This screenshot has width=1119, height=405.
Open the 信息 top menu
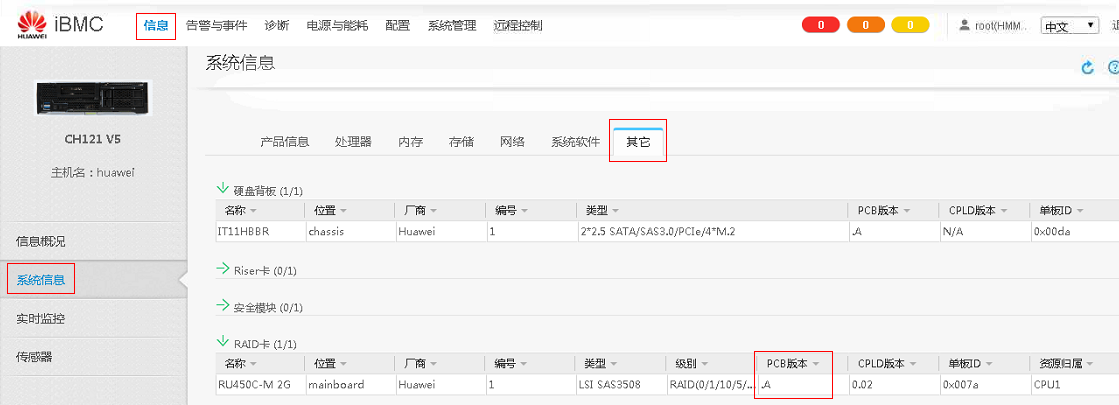156,26
